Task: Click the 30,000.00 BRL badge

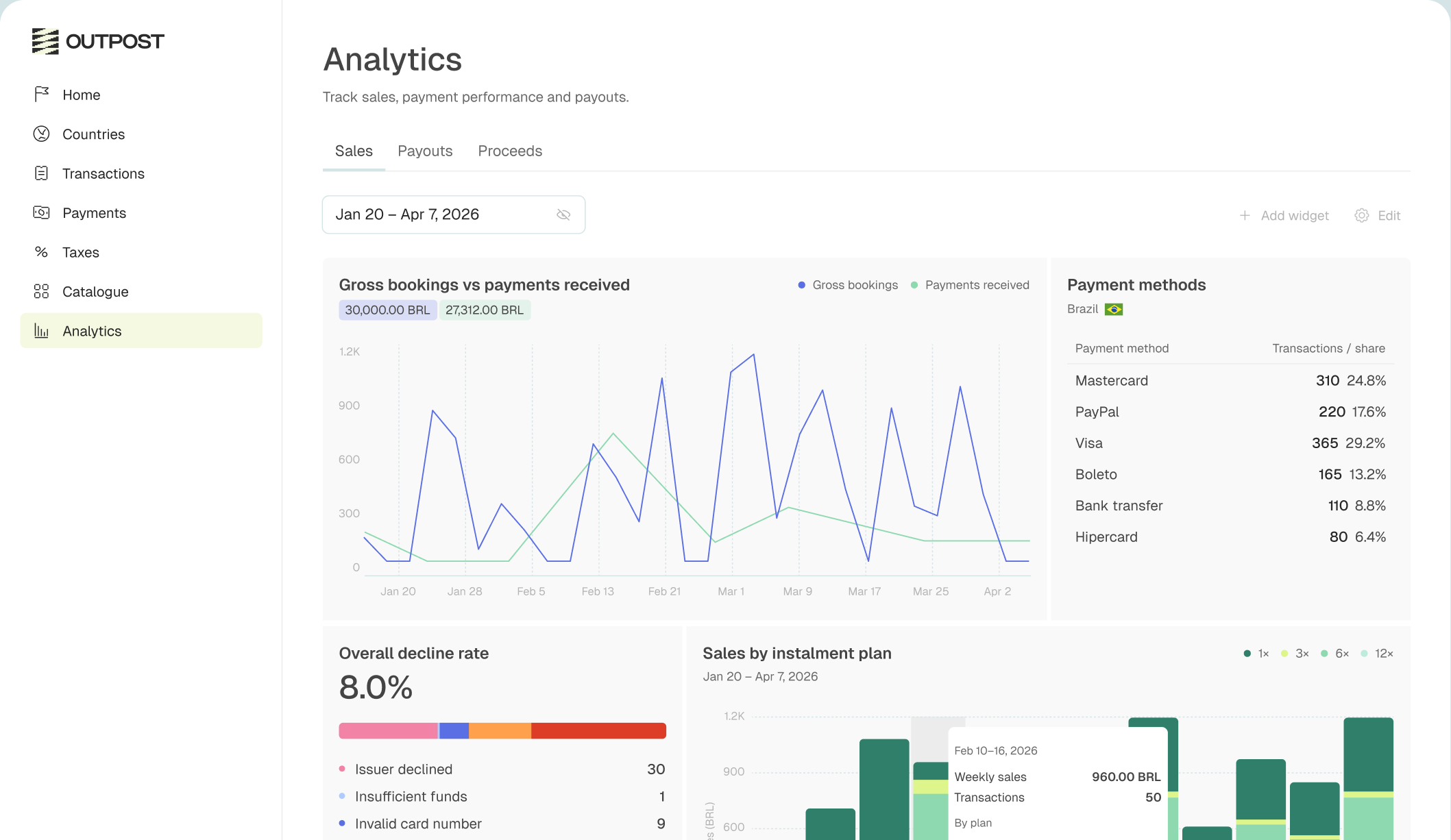Action: click(387, 310)
